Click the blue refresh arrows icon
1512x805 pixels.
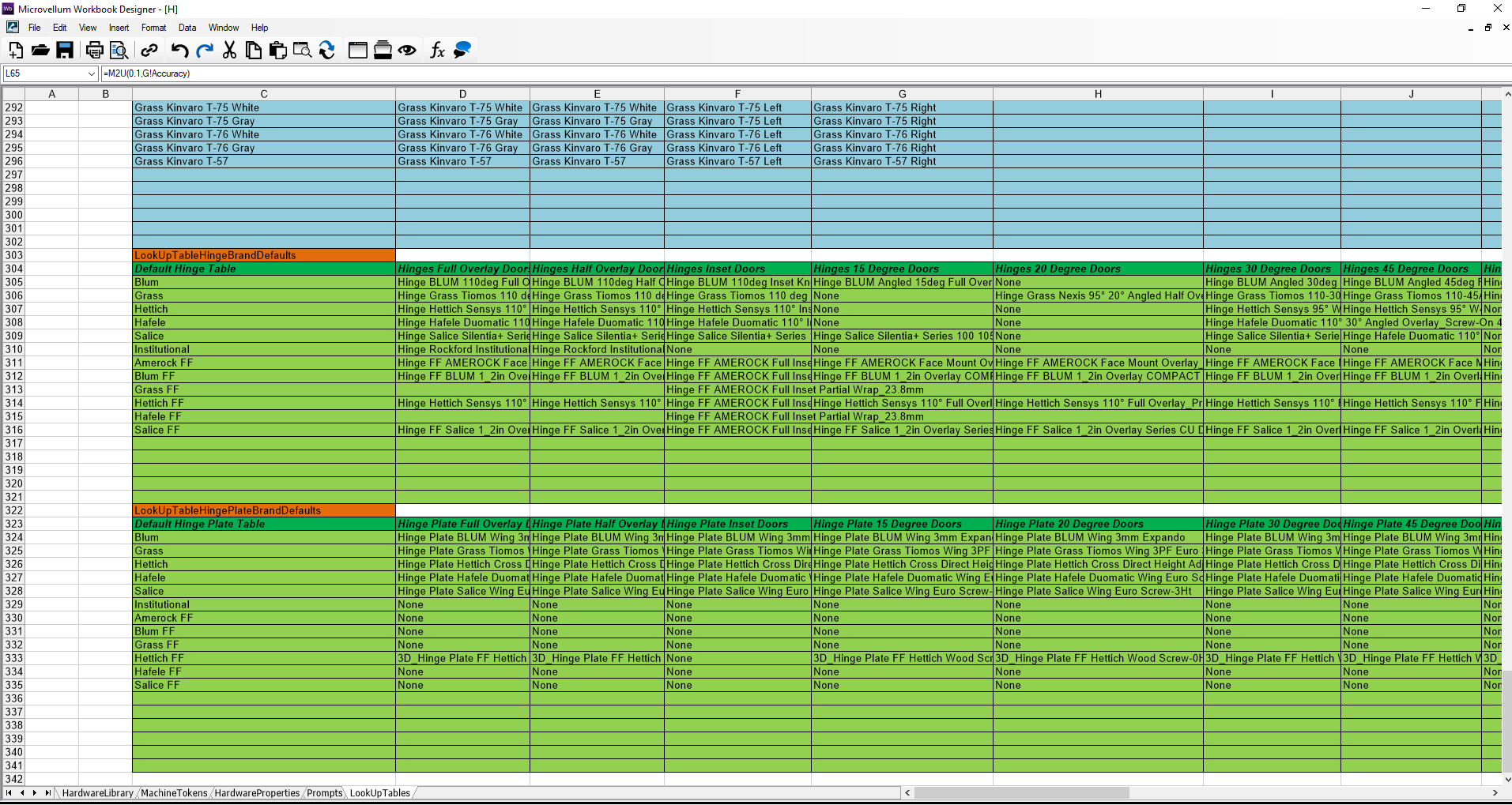pyautogui.click(x=326, y=51)
